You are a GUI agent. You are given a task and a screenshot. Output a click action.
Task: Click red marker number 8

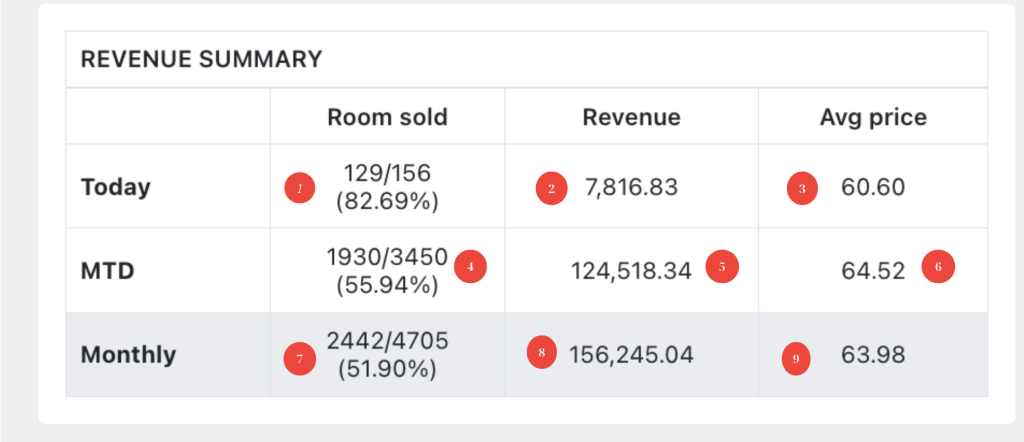[x=543, y=352]
